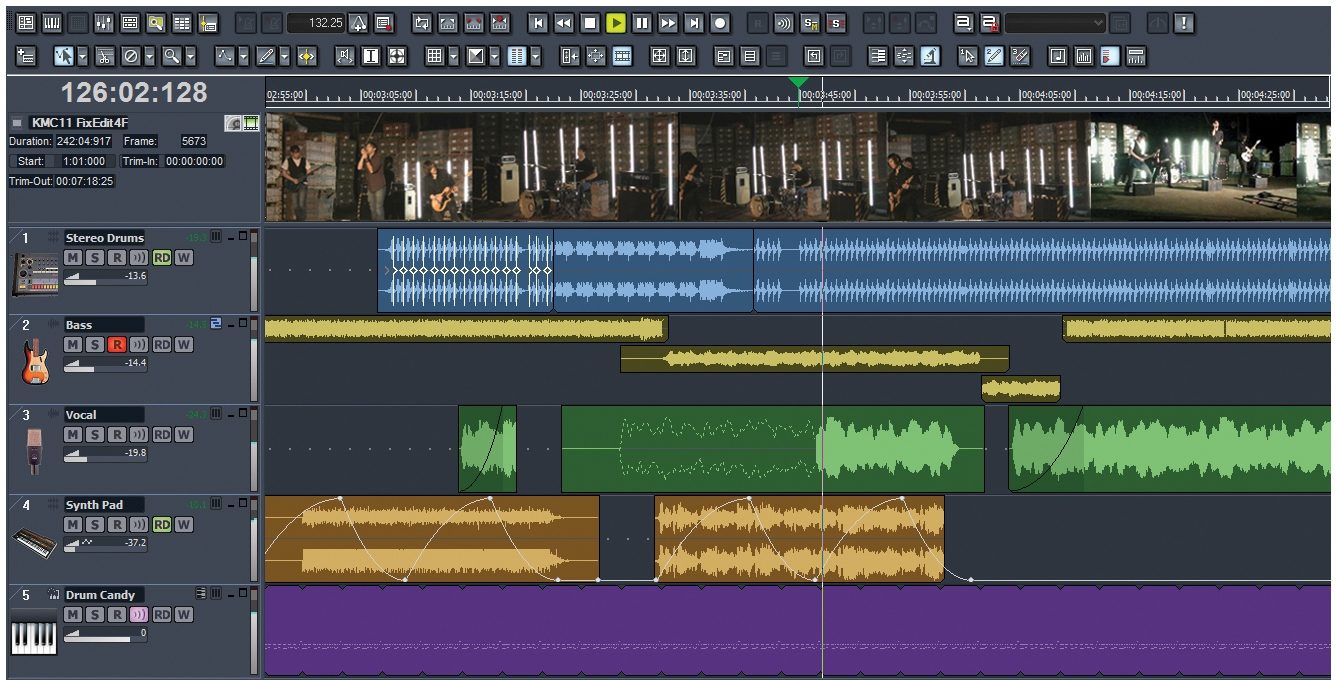
Task: Click the green playhead marker on the ruler
Action: [798, 83]
